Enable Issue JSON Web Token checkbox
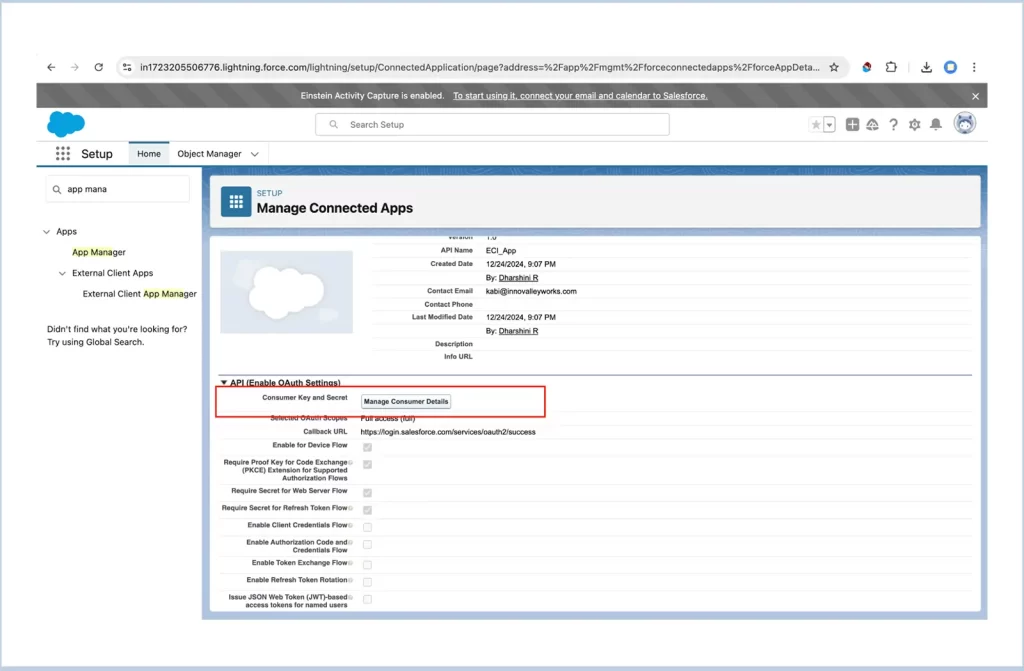1024x671 pixels. [x=368, y=599]
